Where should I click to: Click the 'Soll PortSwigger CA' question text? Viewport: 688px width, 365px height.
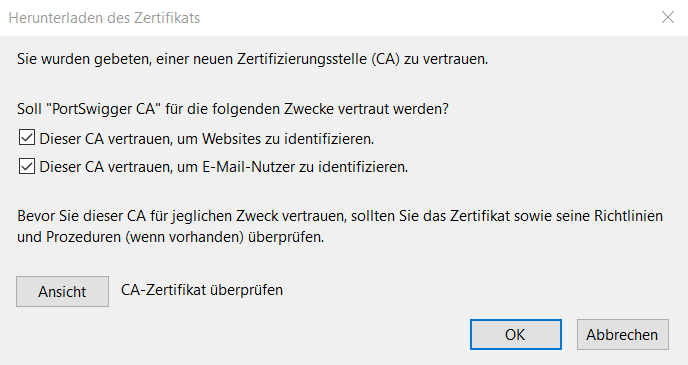[233, 109]
